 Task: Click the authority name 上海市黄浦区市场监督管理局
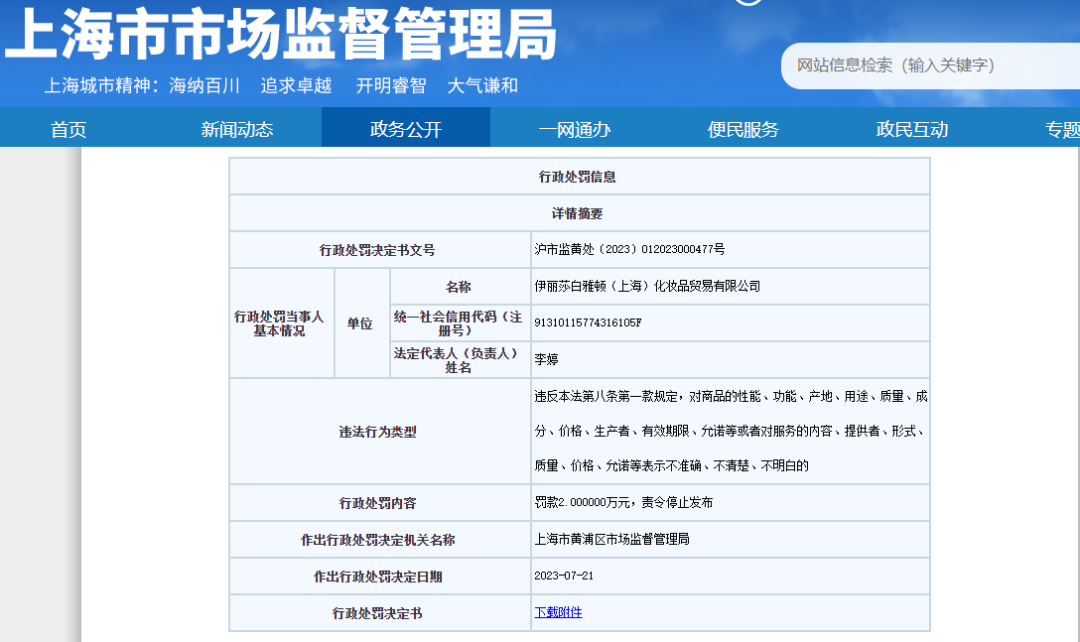(612, 539)
